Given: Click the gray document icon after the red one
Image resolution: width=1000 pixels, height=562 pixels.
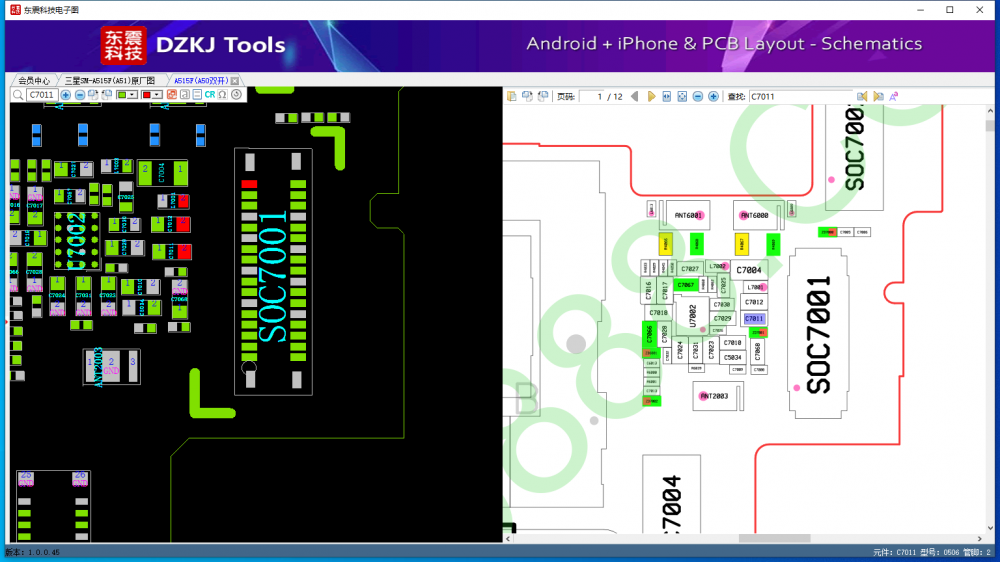Looking at the screenshot, I should click(184, 95).
